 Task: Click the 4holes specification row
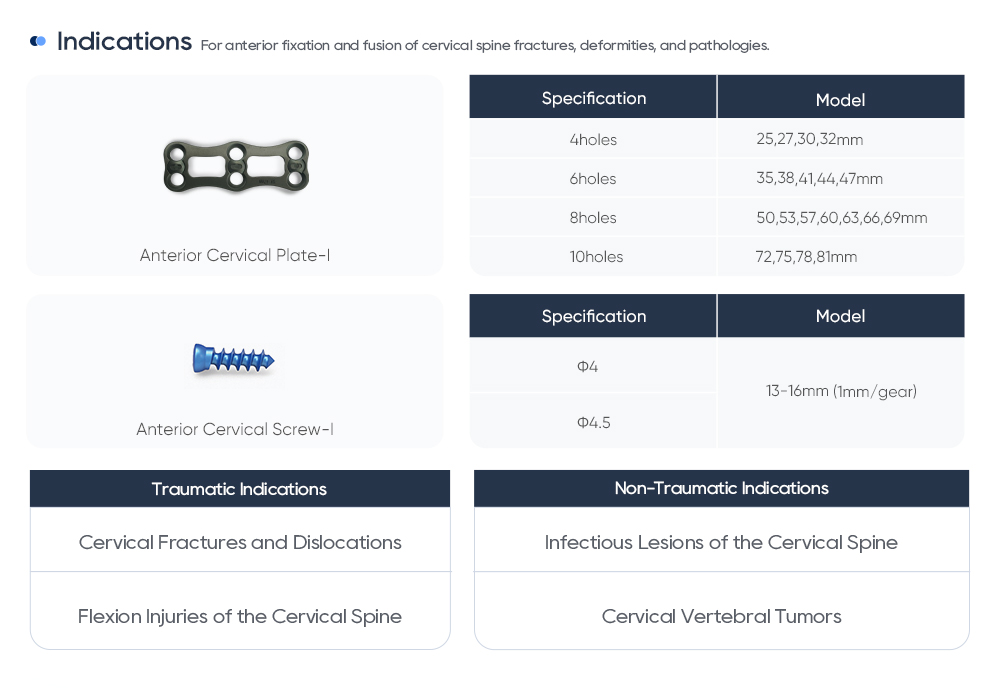[593, 140]
